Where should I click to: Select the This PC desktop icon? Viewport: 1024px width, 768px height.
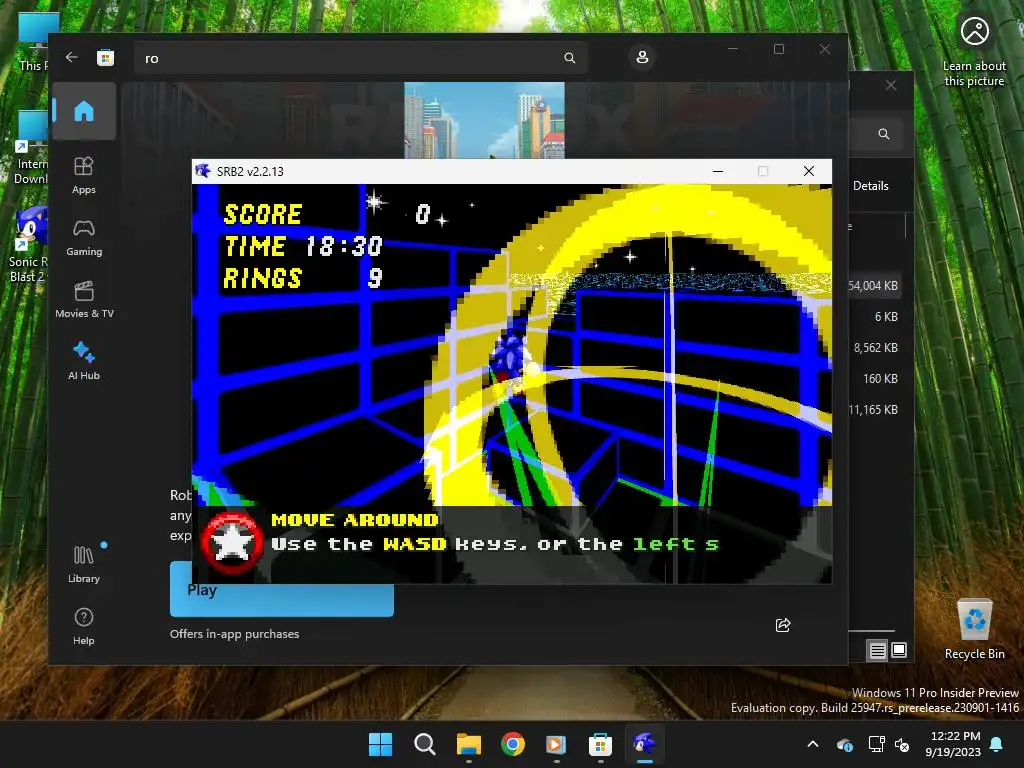33,42
